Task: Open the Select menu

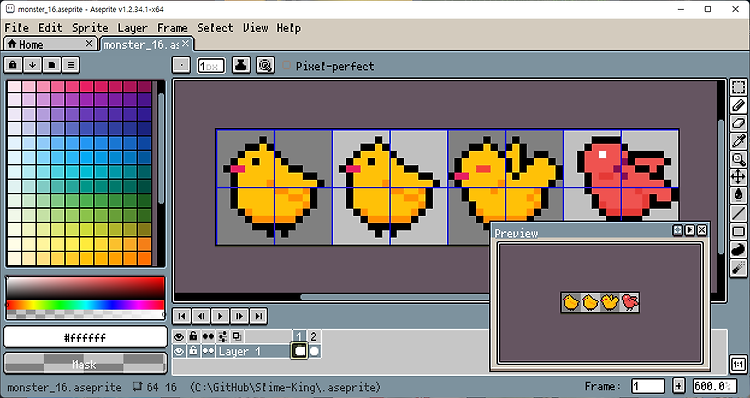Action: click(x=215, y=28)
